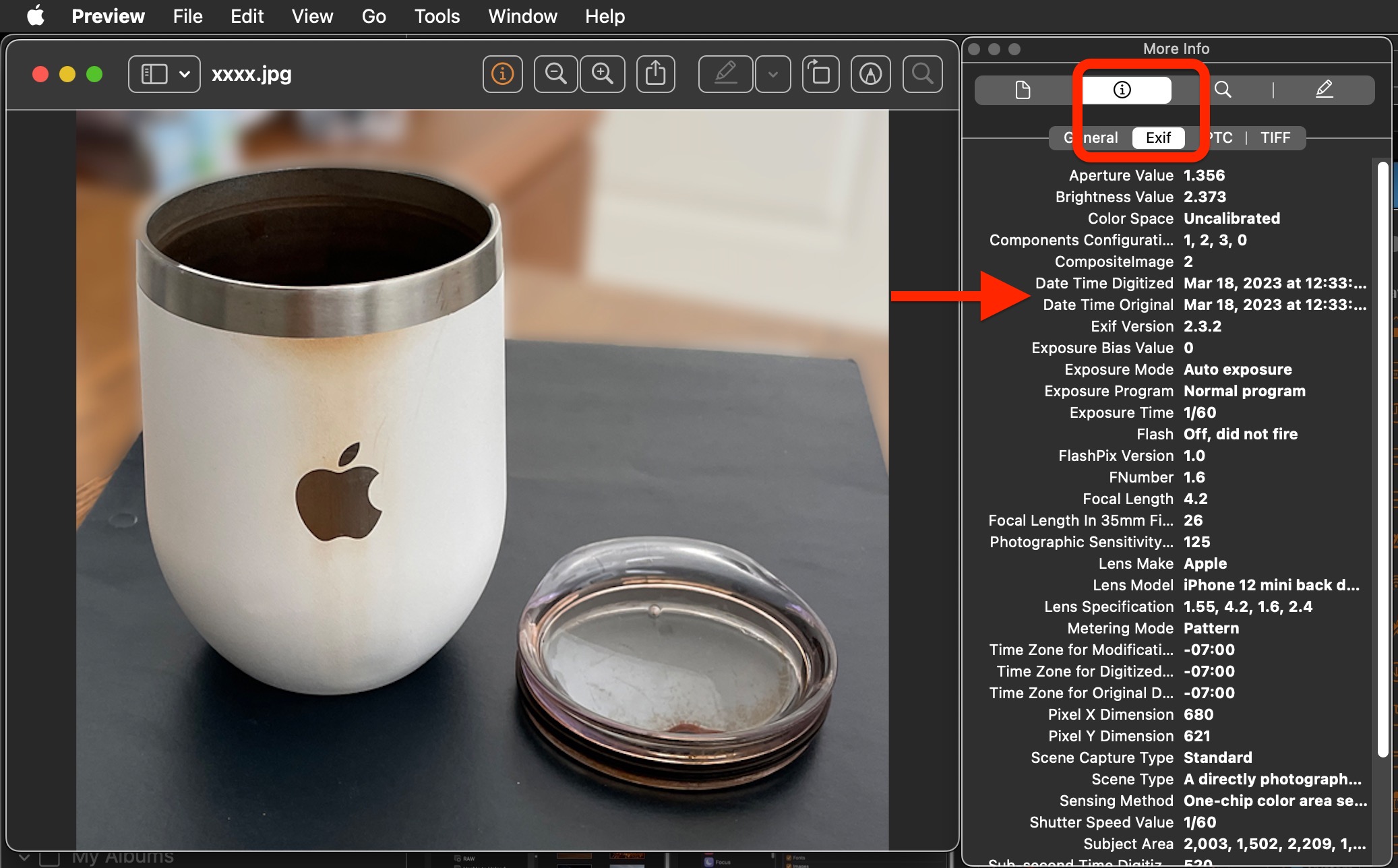Viewport: 1398px width, 868px height.
Task: Open Keywords search tab in inspector
Action: 1223,90
